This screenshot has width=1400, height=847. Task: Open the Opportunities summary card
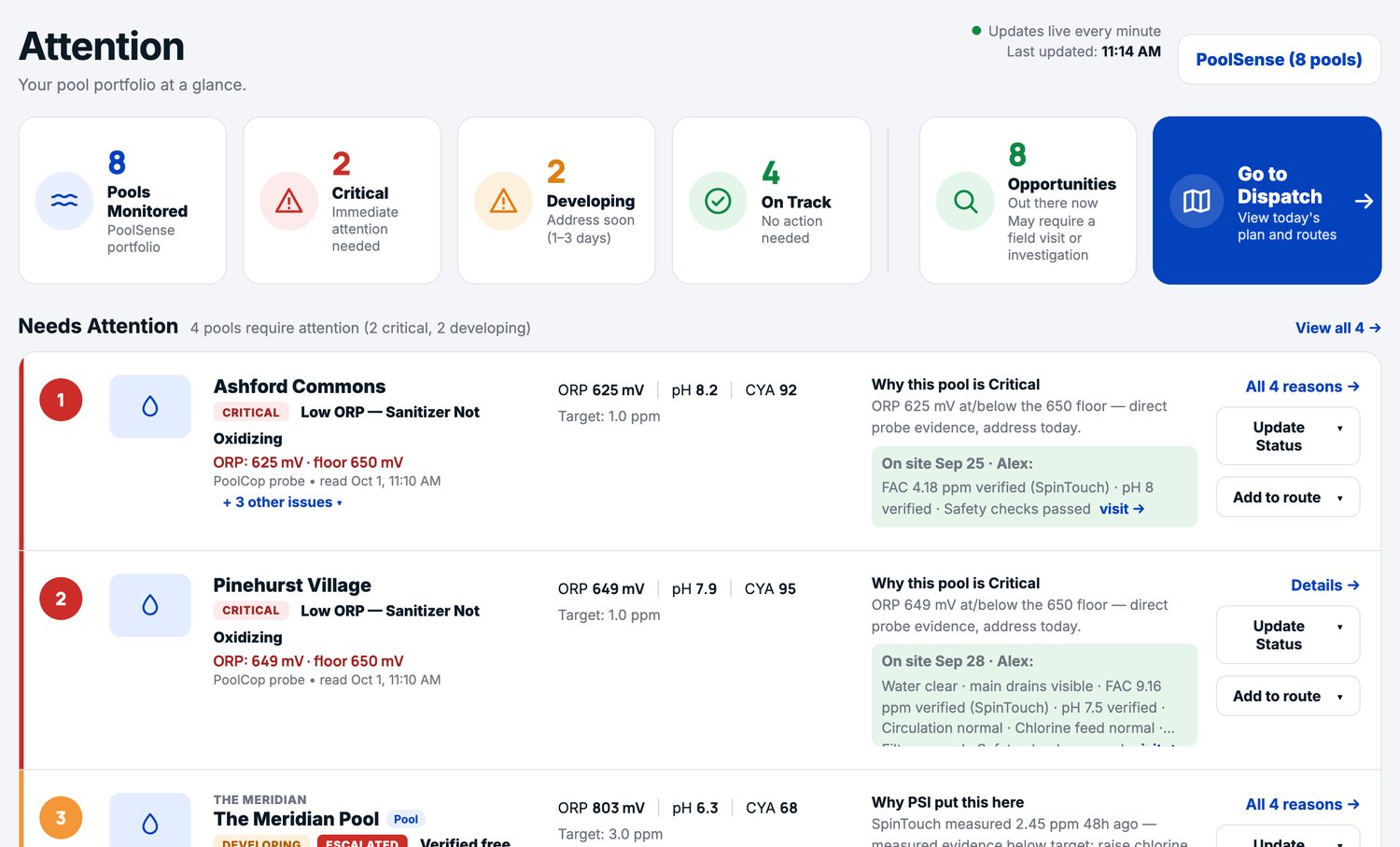point(1028,200)
